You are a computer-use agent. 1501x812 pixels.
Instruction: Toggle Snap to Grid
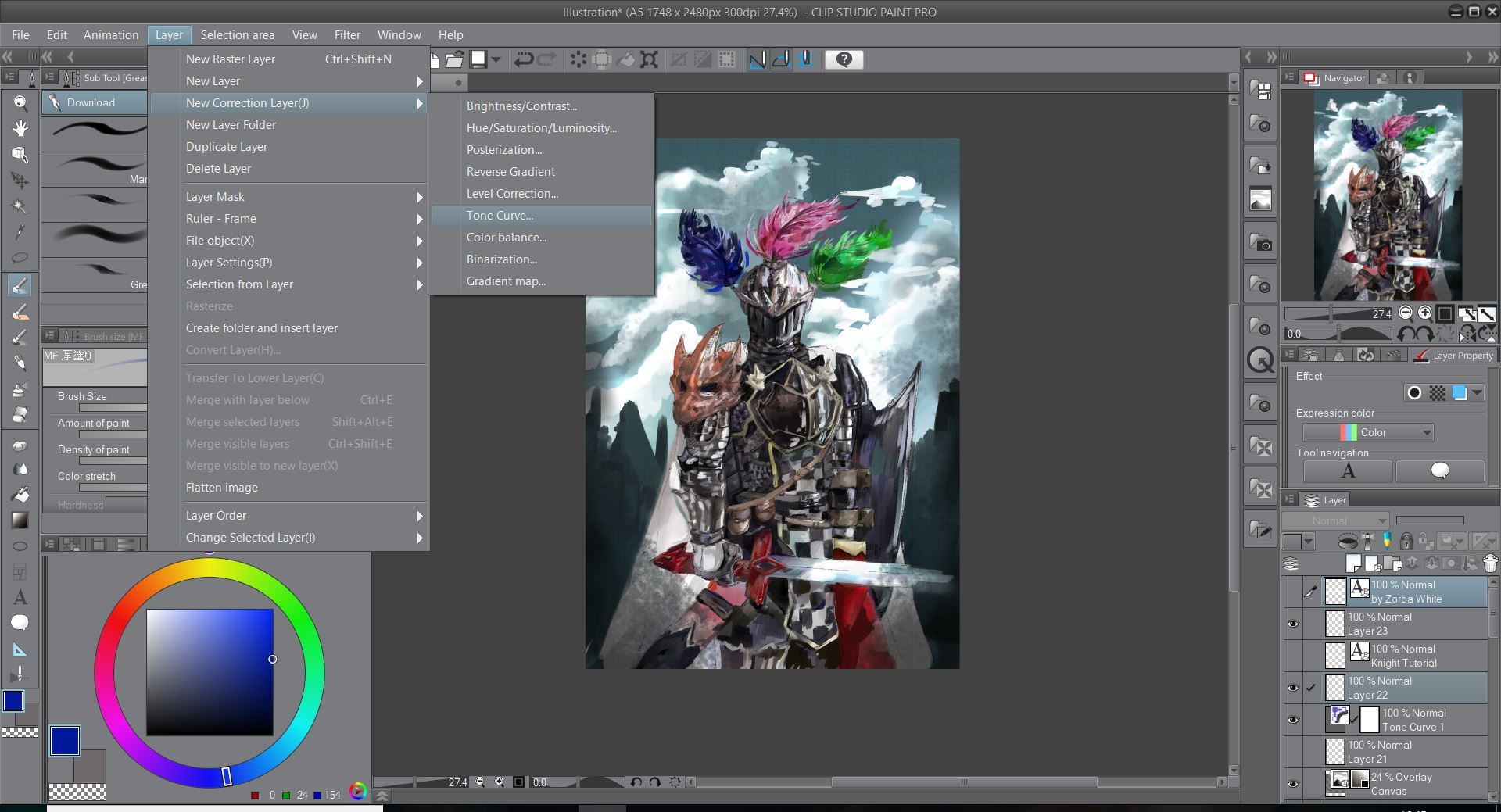pos(805,59)
